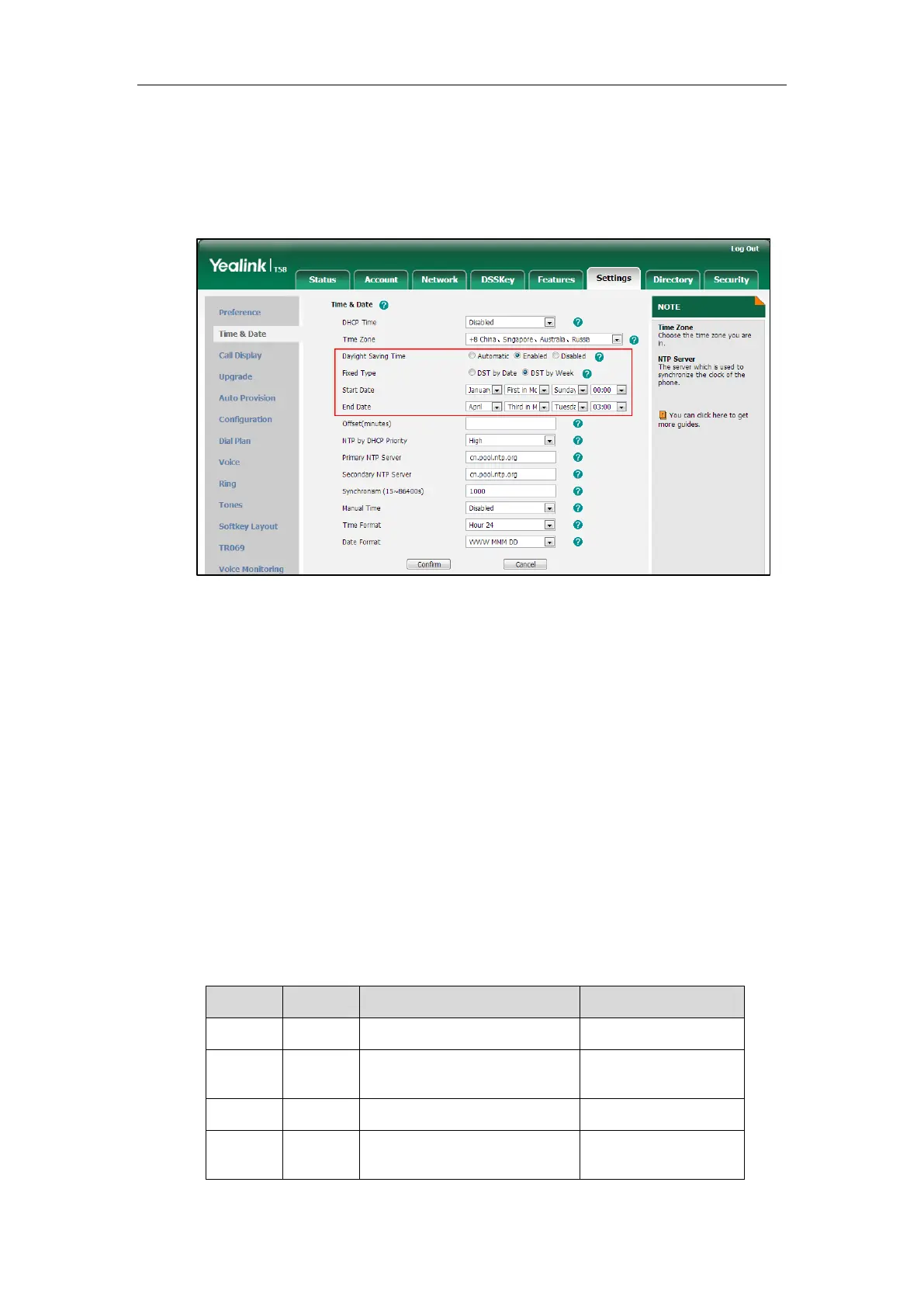Open the Start Date weekday dropdown
This screenshot has height=1307, width=924.
point(569,390)
